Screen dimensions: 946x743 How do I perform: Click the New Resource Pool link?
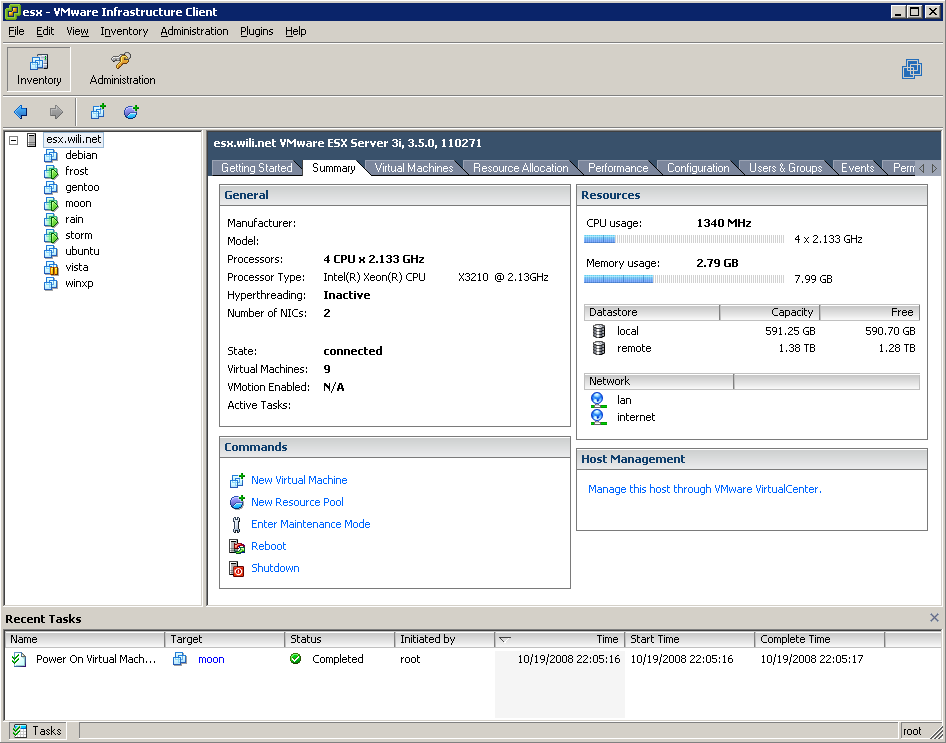click(297, 502)
